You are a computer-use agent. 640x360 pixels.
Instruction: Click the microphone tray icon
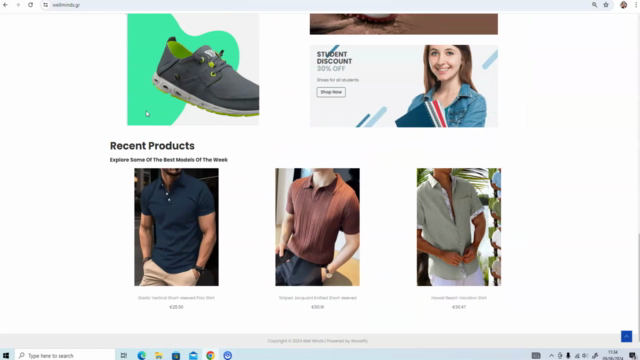[x=568, y=356]
